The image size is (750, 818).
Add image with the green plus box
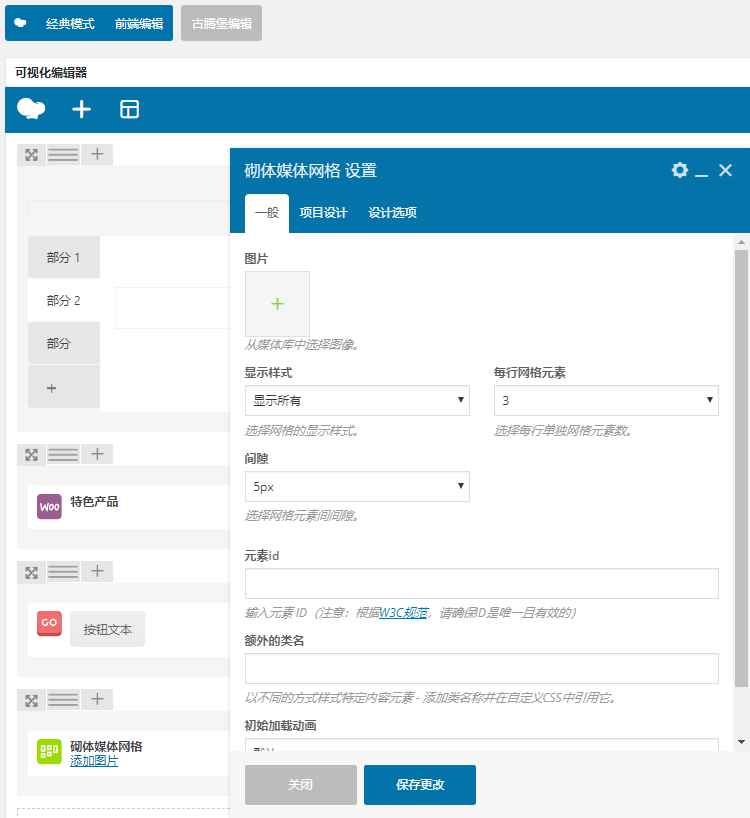click(277, 304)
